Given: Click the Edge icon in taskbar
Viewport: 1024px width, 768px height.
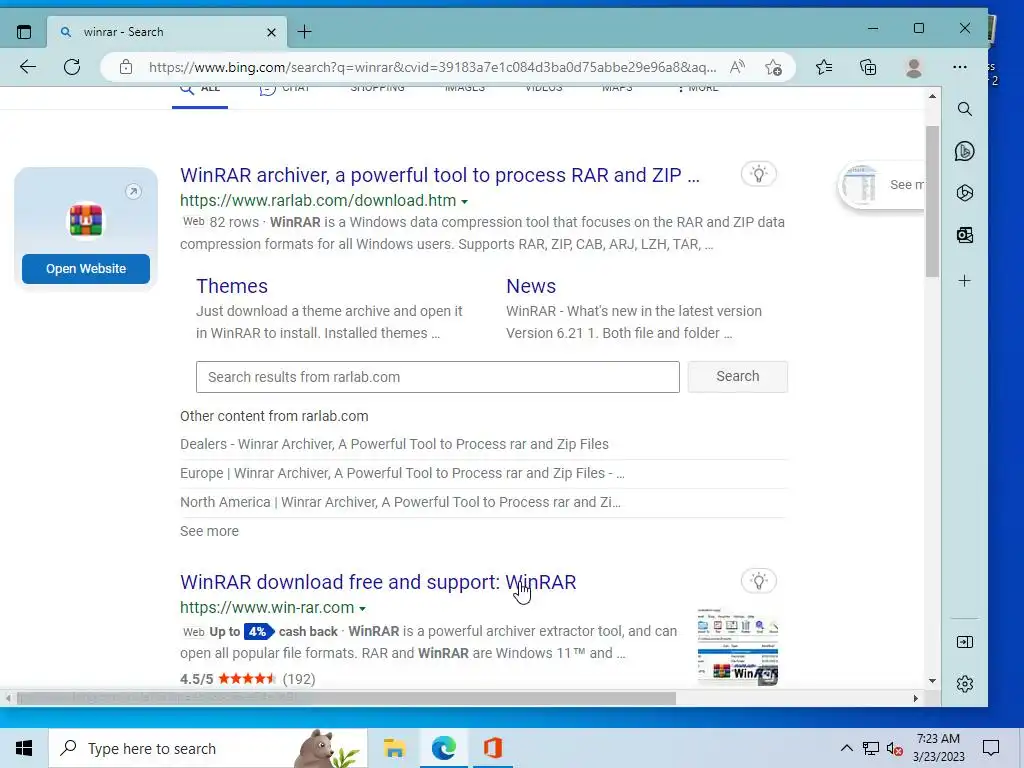Looking at the screenshot, I should (443, 748).
